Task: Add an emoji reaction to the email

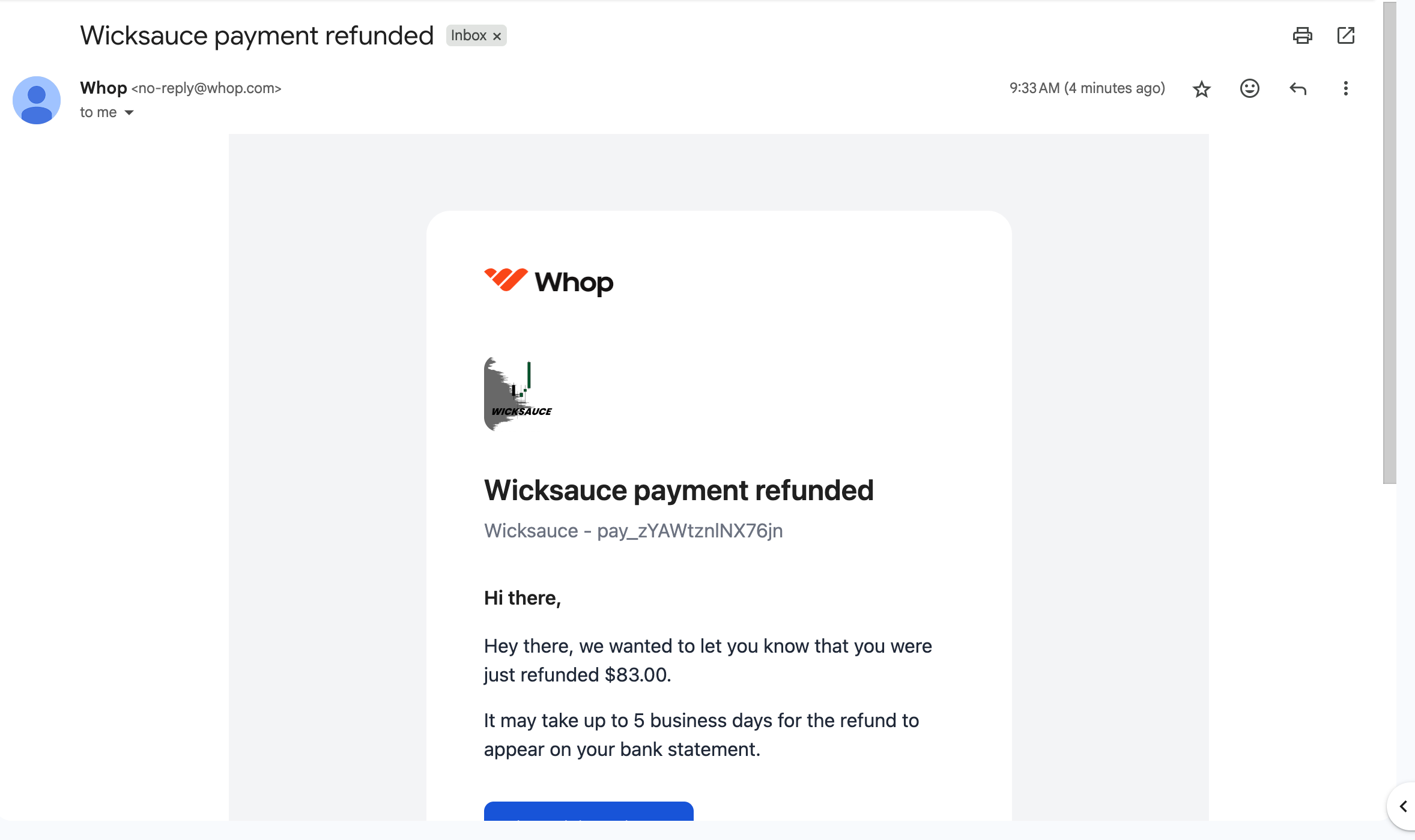Action: click(1249, 89)
